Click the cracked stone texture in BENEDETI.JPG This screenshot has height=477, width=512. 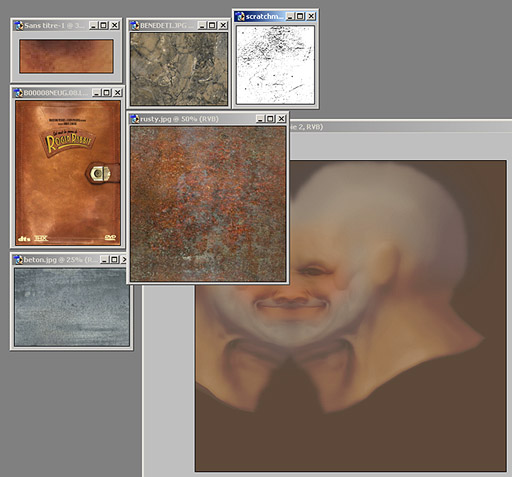(x=179, y=69)
